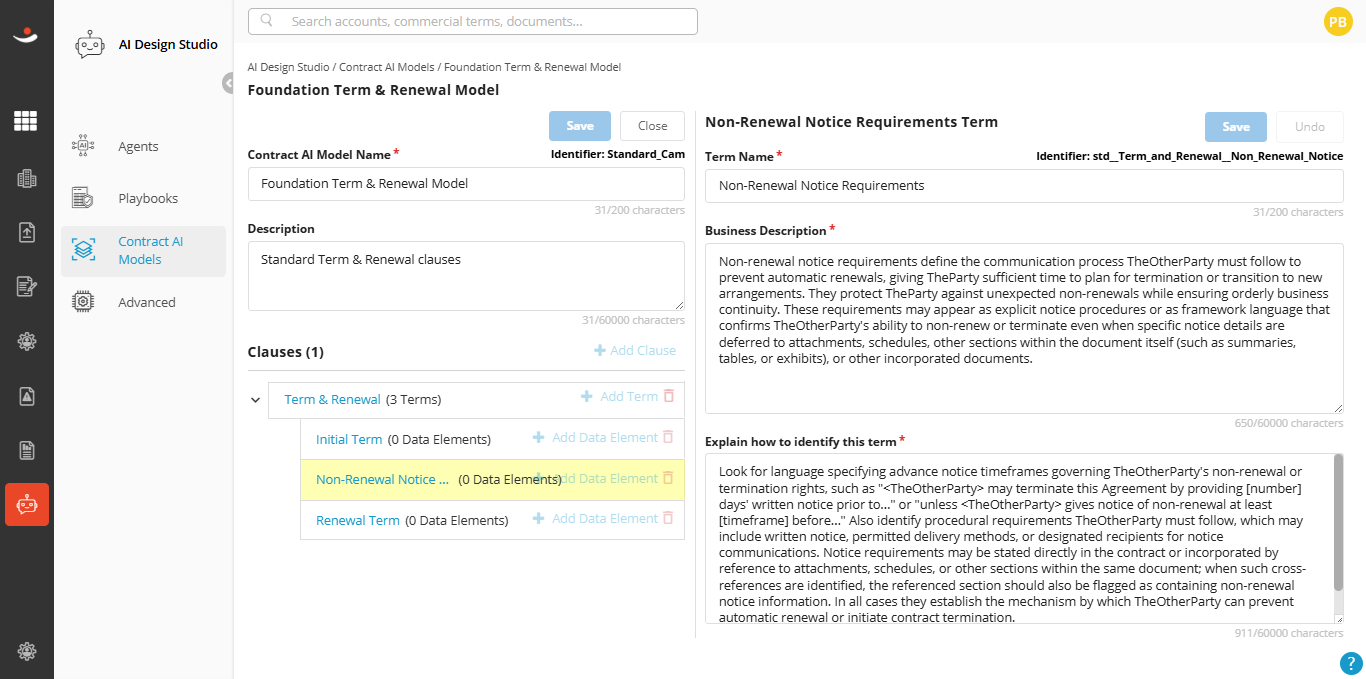Save the Non-Renewal Notice Requirements term
1366x679 pixels.
1236,127
